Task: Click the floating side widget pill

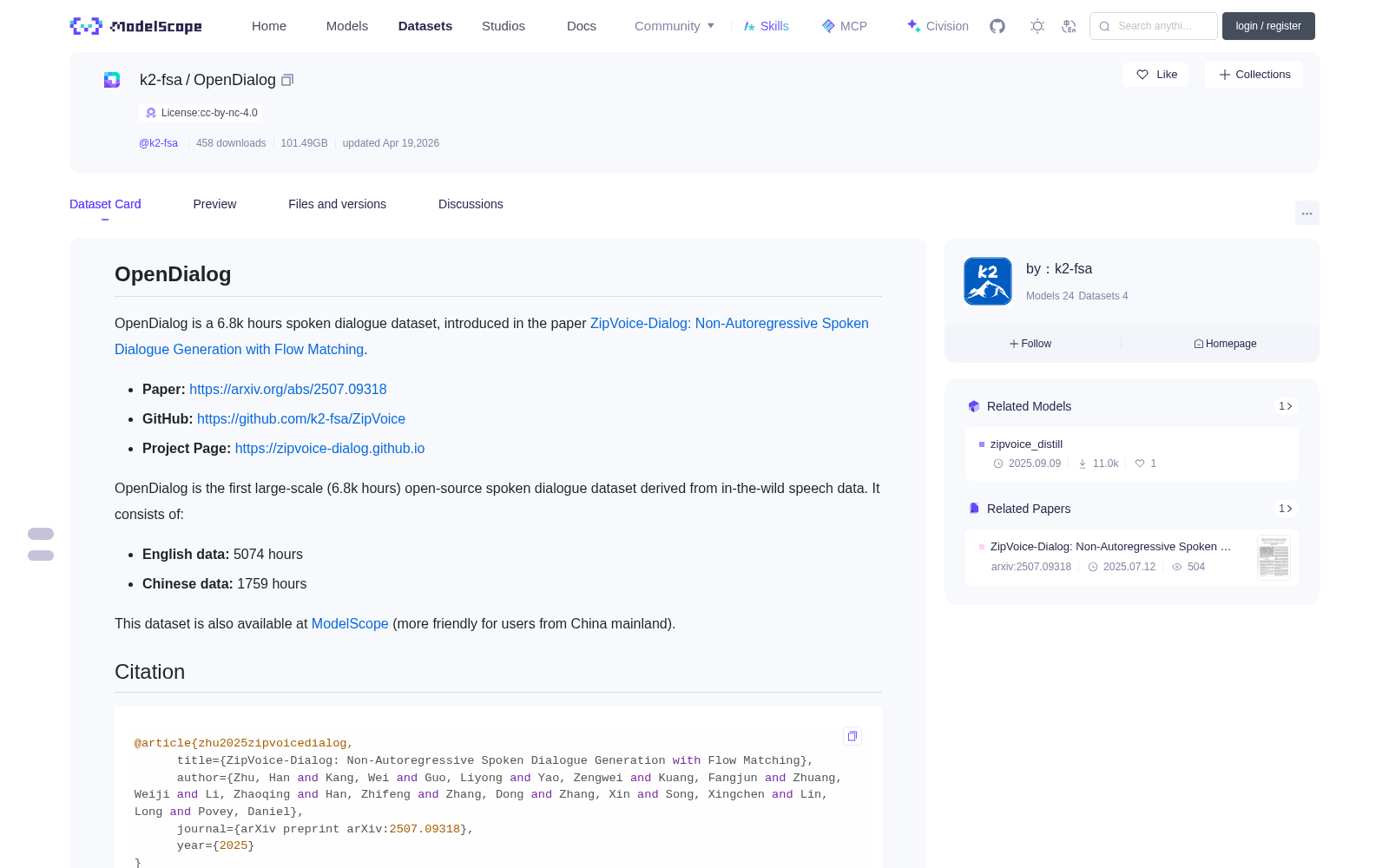Action: (x=41, y=544)
